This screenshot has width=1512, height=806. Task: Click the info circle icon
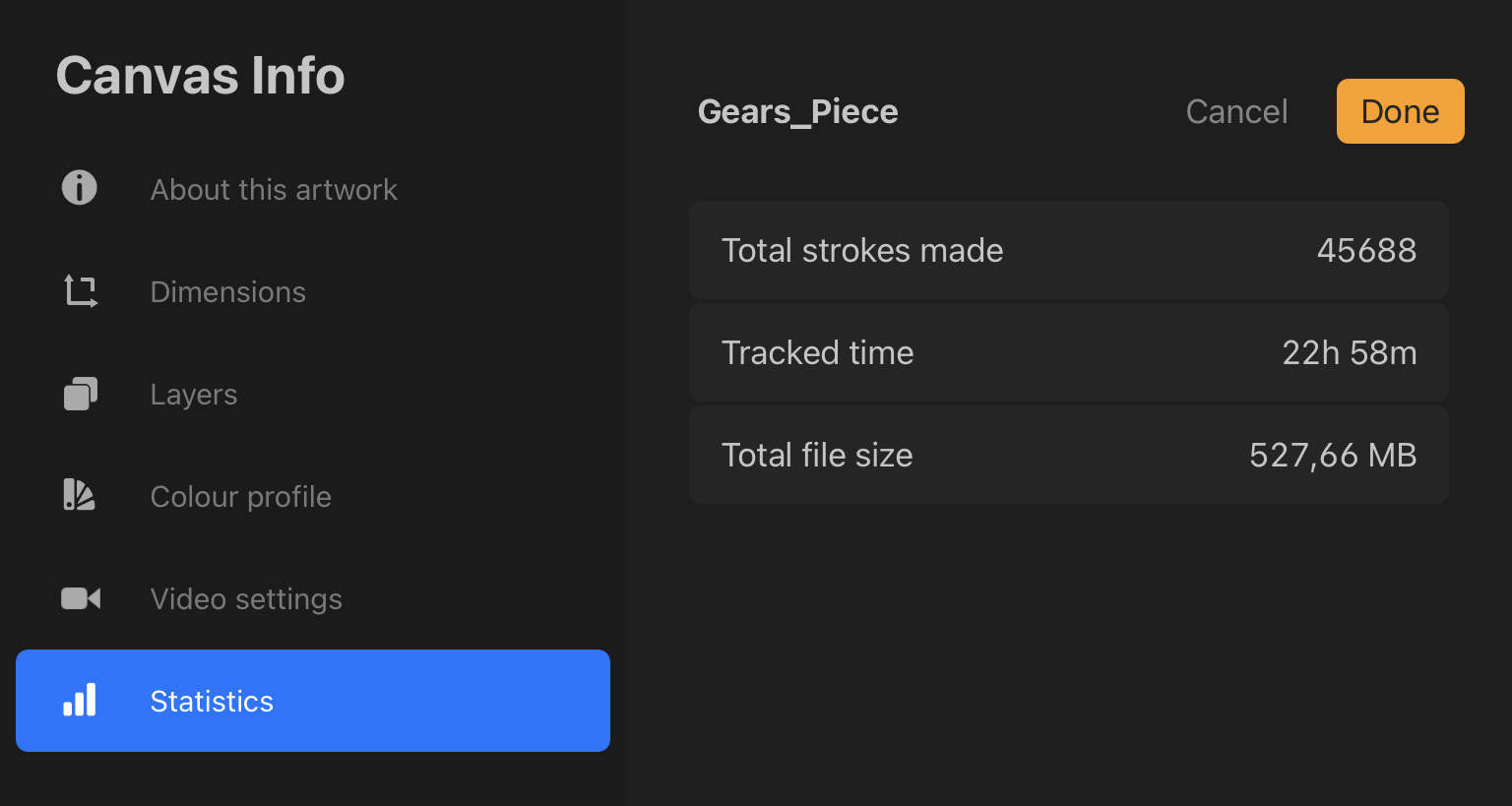[80, 187]
